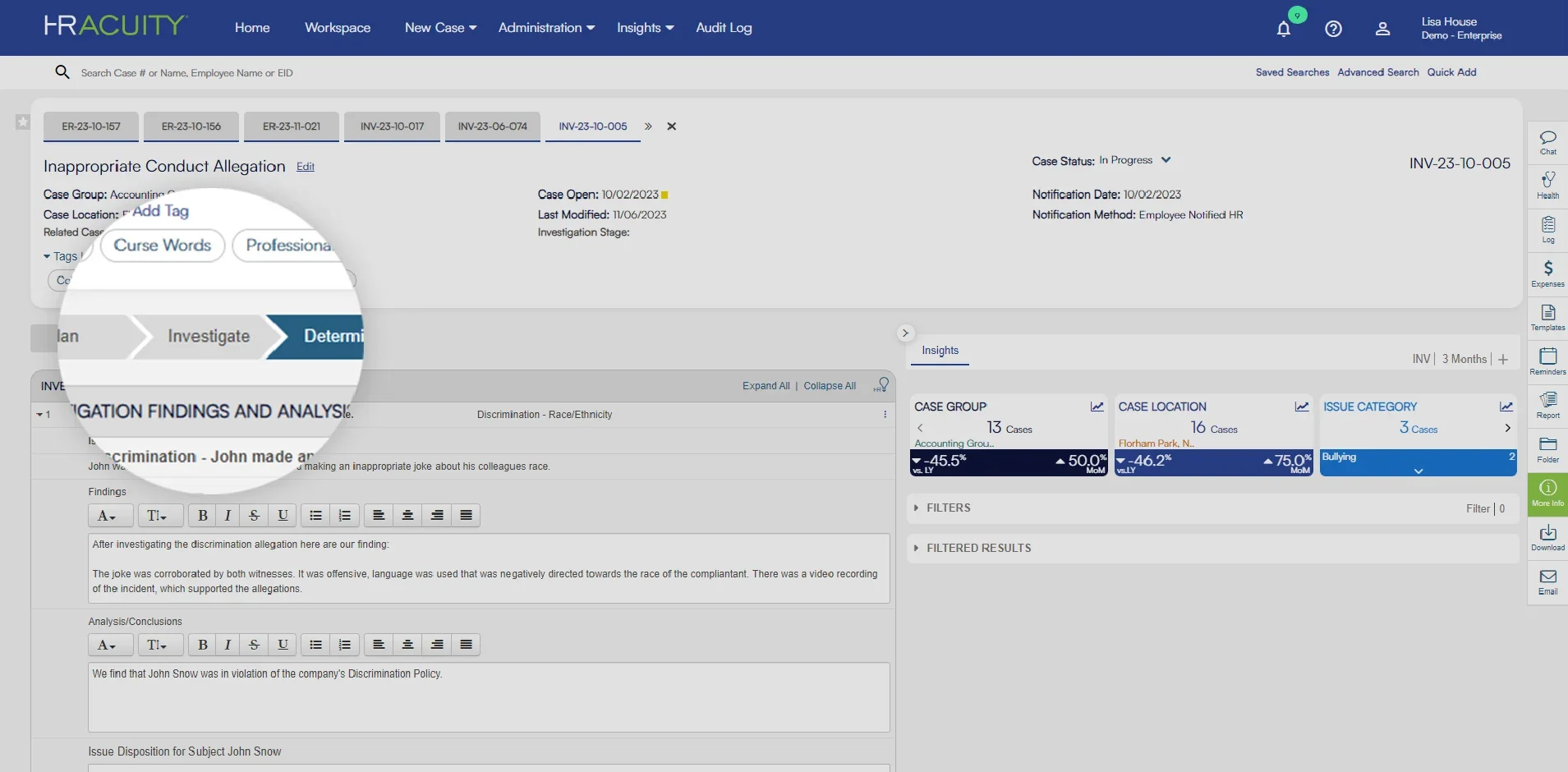Show more case tabs with double chevron
The width and height of the screenshot is (1568, 772).
click(x=648, y=126)
